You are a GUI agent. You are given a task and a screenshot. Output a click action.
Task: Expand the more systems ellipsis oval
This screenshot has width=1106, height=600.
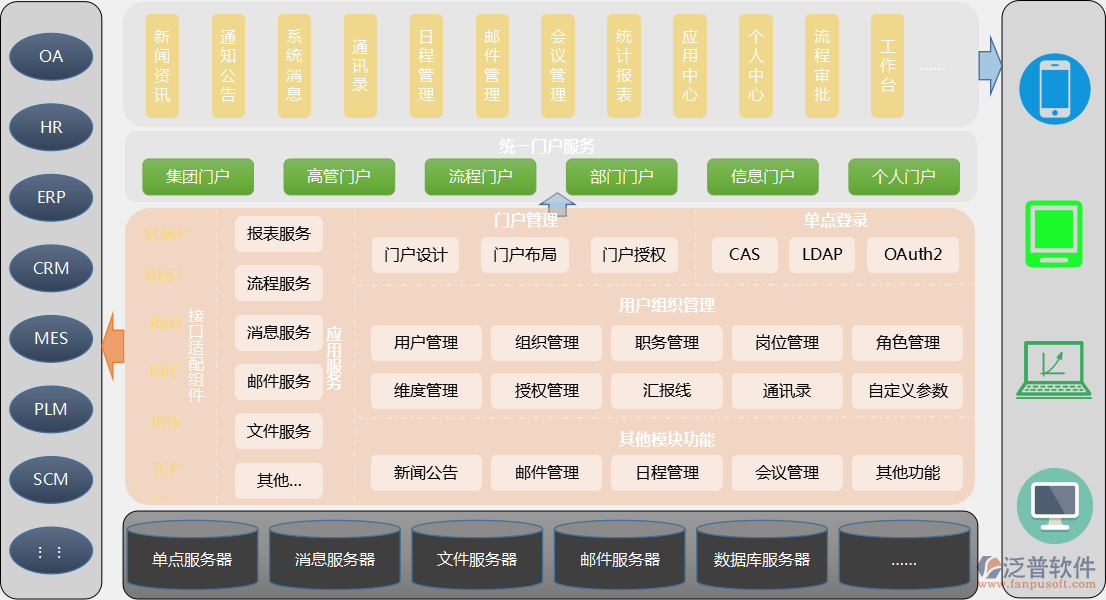tap(51, 551)
